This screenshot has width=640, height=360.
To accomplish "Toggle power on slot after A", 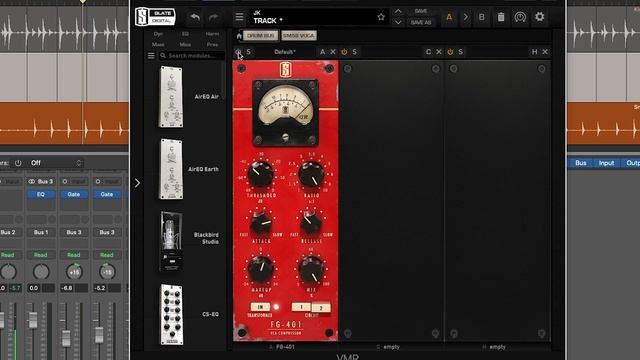I will [x=344, y=52].
